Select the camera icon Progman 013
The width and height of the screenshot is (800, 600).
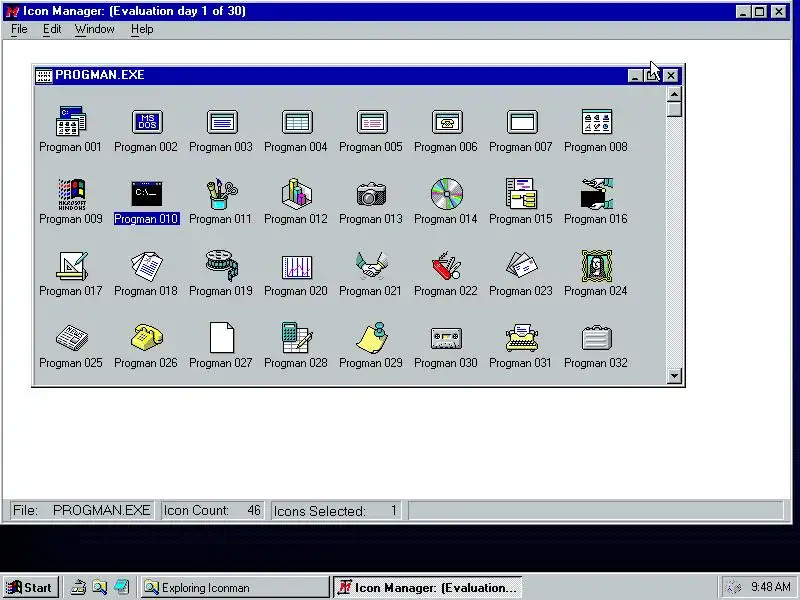click(371, 194)
